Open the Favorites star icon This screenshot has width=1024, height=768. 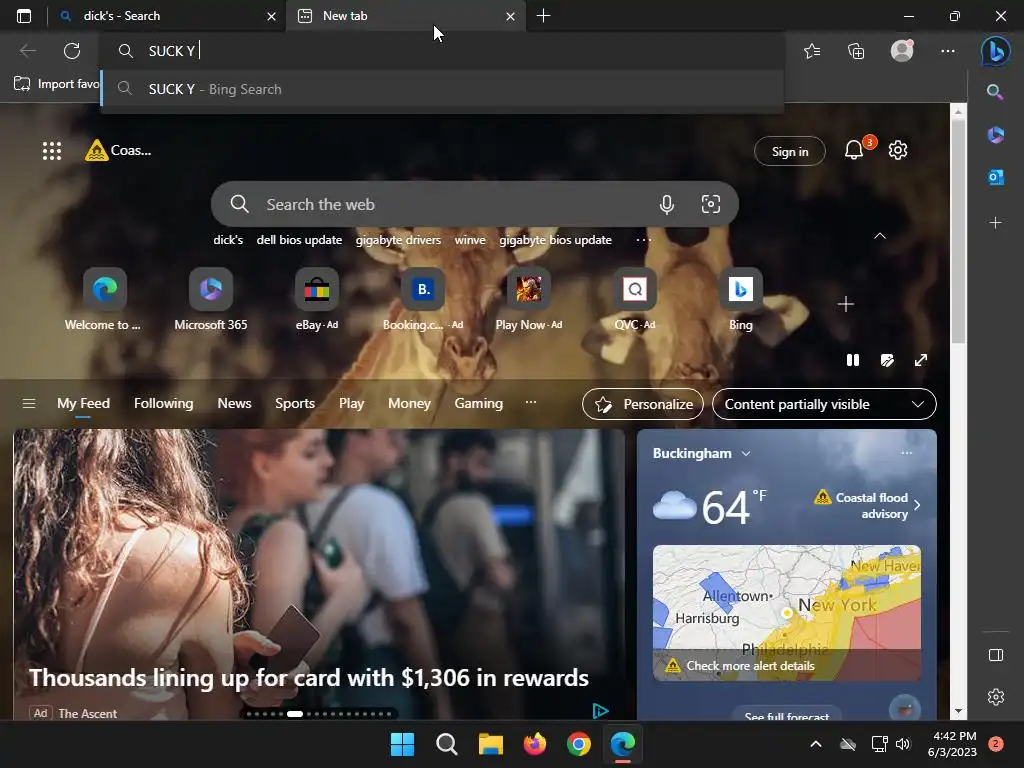(x=812, y=51)
